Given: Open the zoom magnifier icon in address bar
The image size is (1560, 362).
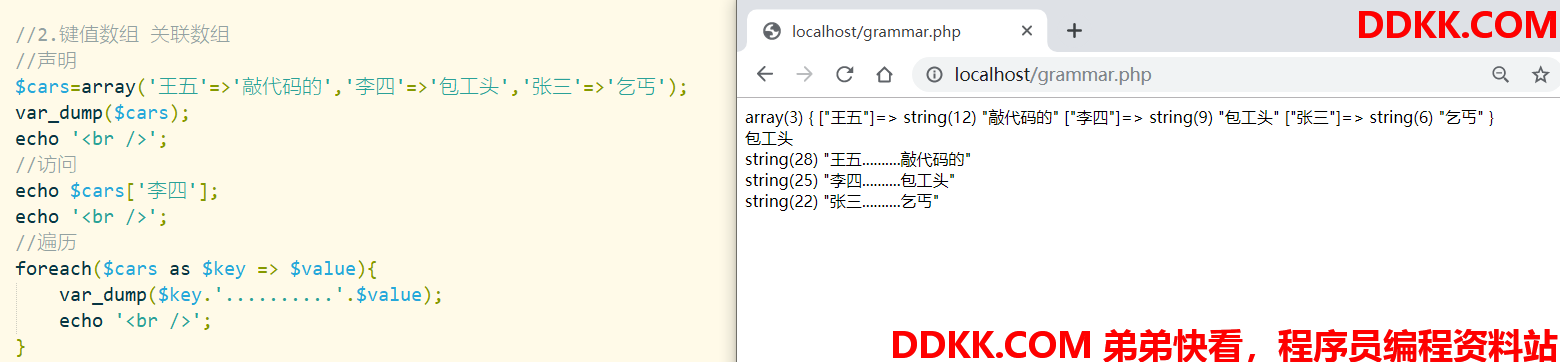Looking at the screenshot, I should (1500, 74).
